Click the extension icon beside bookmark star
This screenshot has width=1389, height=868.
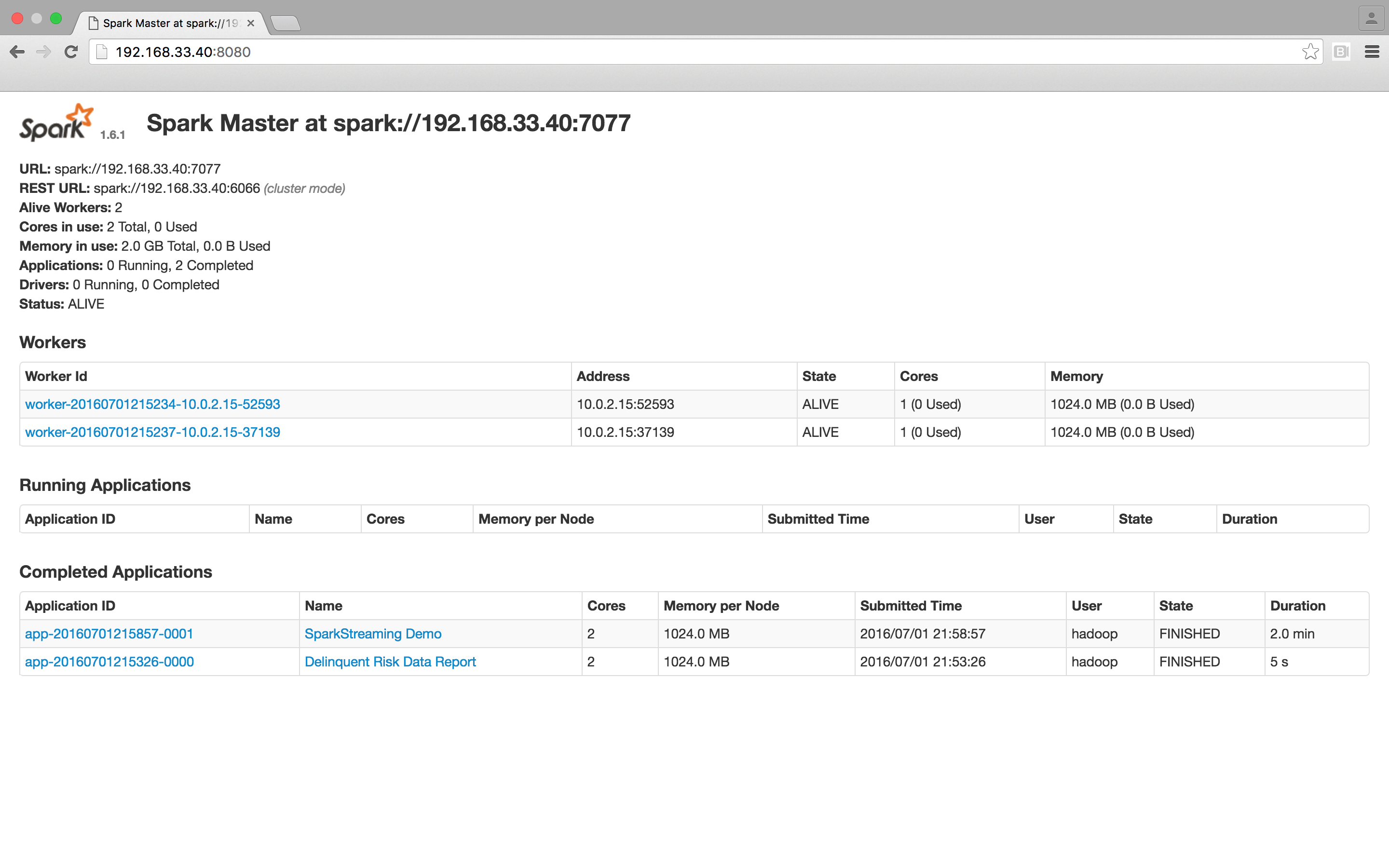(x=1341, y=52)
